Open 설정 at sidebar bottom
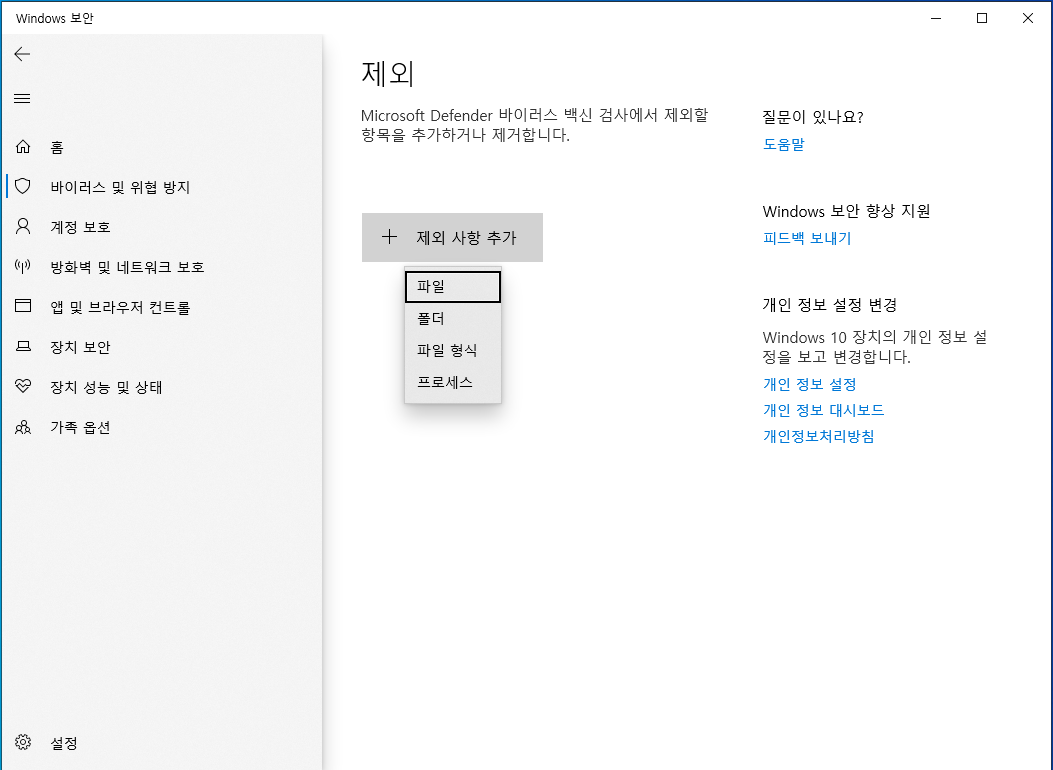 (x=64, y=744)
